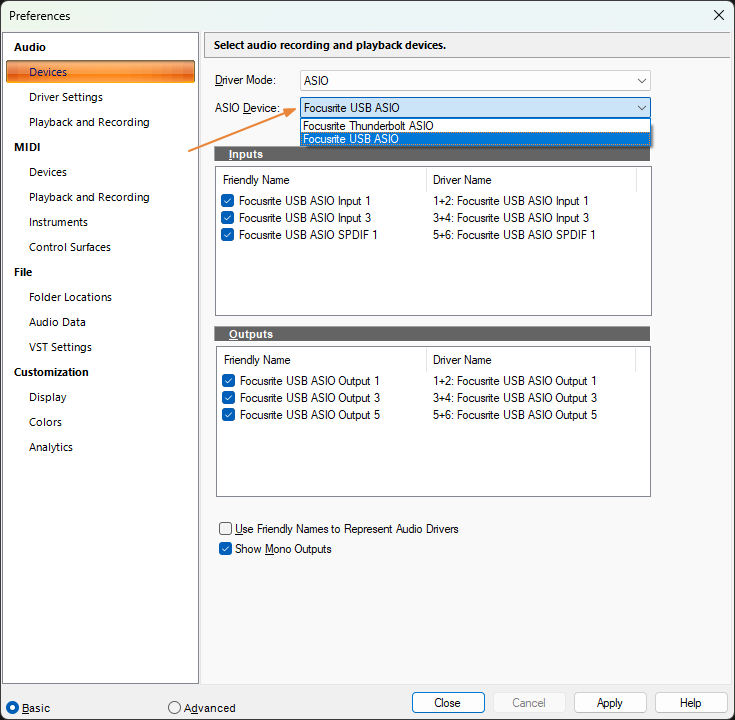Select driver name 3+4: Focusrite USB ASIO Output 3
This screenshot has width=735, height=720.
click(x=515, y=398)
